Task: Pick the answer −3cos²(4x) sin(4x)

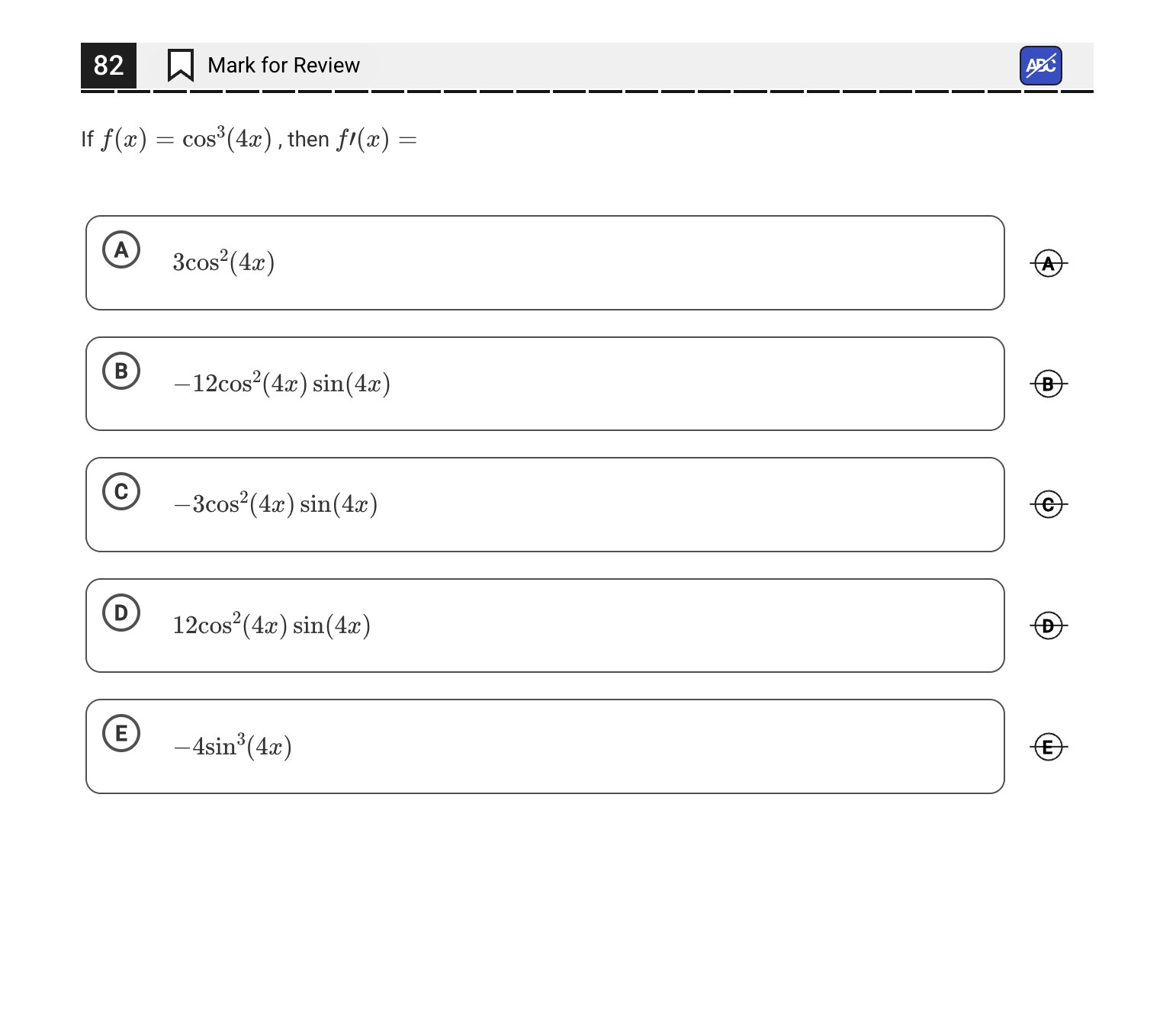Action: [x=275, y=504]
